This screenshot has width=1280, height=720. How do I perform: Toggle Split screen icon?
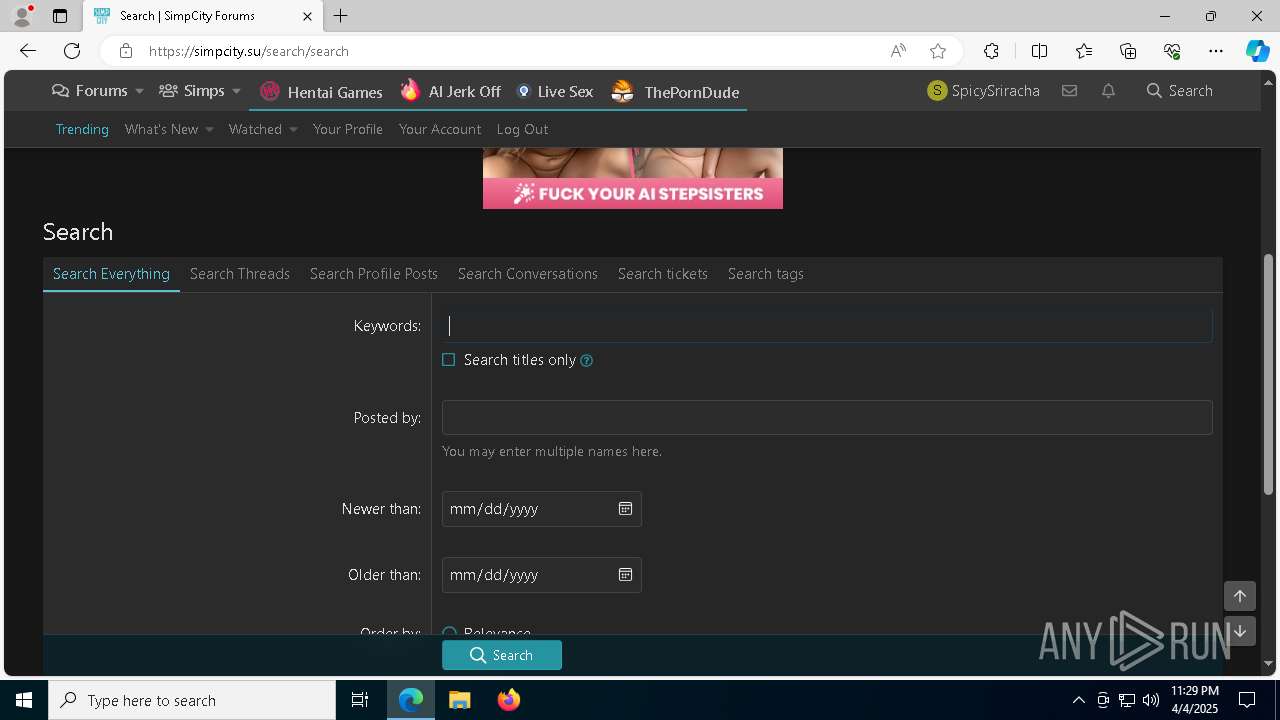pos(1039,51)
